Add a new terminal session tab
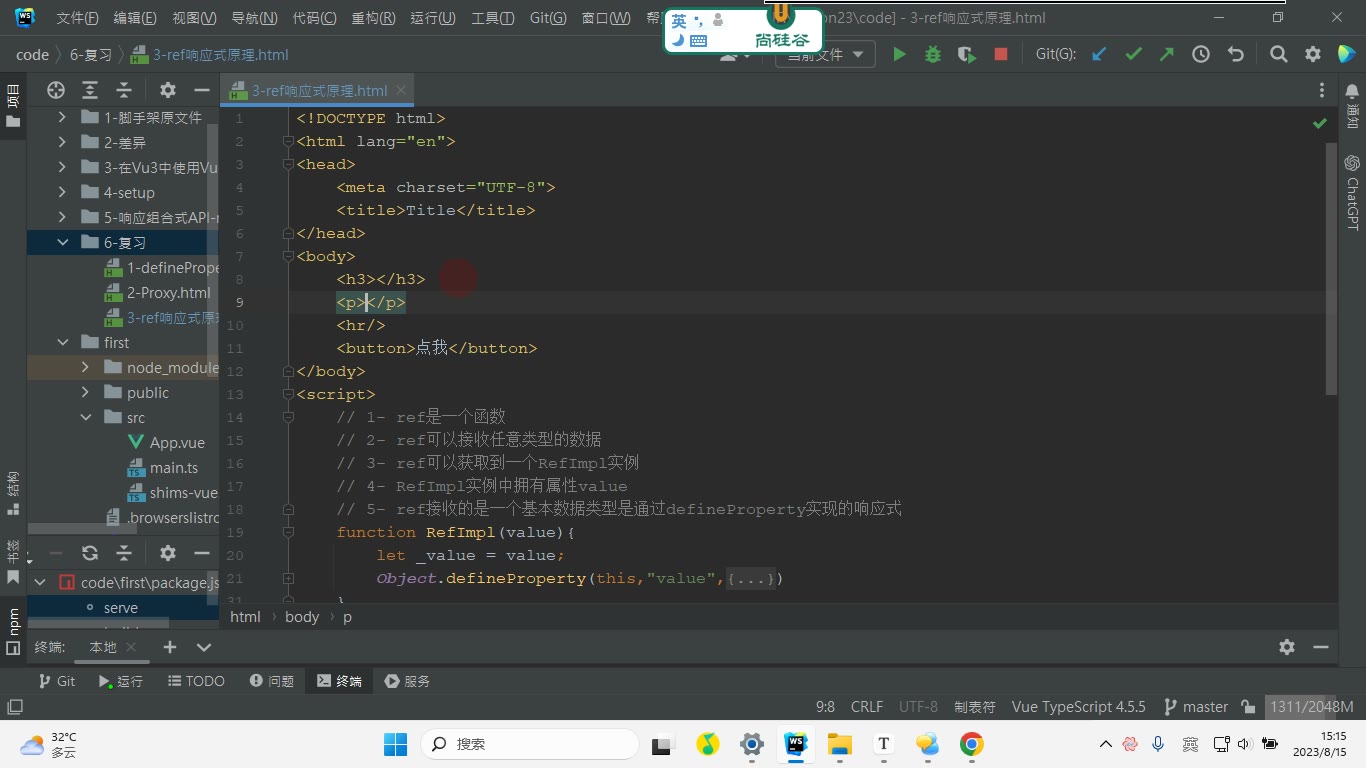The height and width of the screenshot is (768, 1366). coord(170,647)
